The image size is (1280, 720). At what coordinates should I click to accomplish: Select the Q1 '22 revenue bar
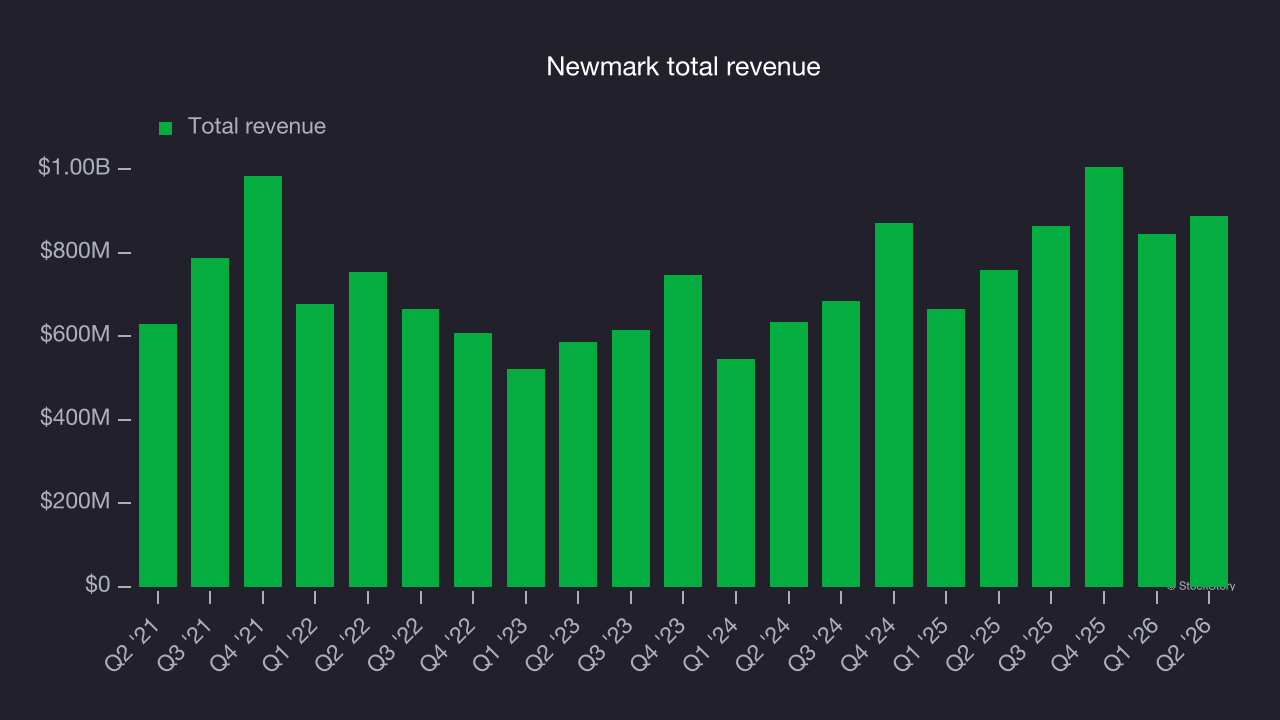(315, 445)
